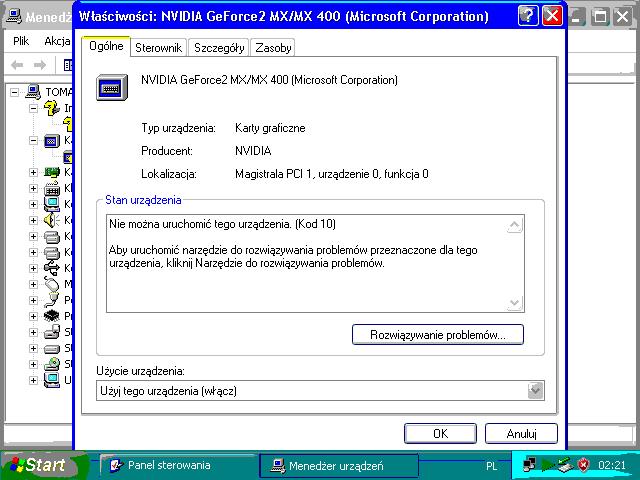Screen dimensions: 640x480
Task: Select the CD-ROM drives icon in device tree
Action: [52, 364]
